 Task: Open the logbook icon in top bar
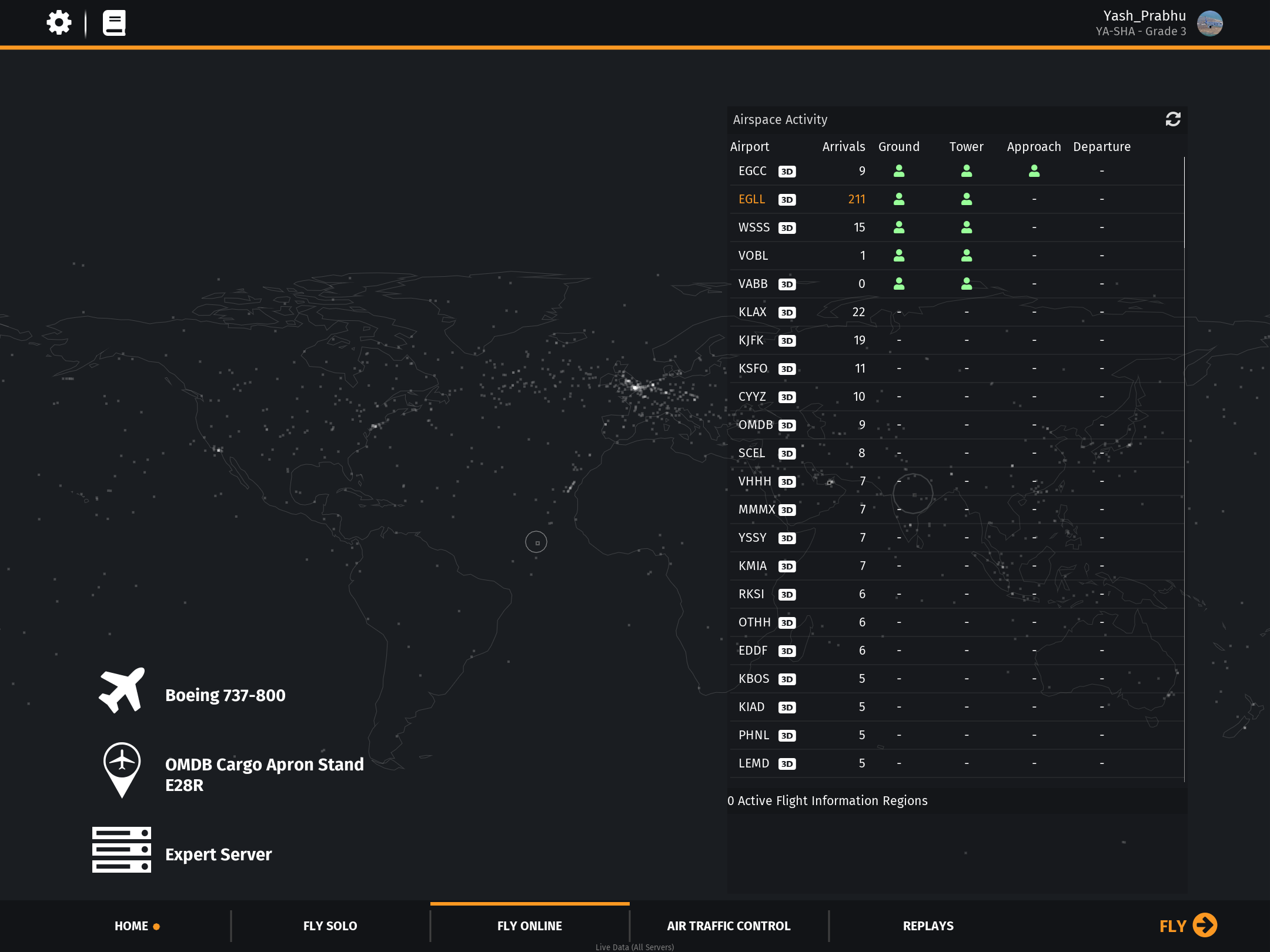pos(114,23)
